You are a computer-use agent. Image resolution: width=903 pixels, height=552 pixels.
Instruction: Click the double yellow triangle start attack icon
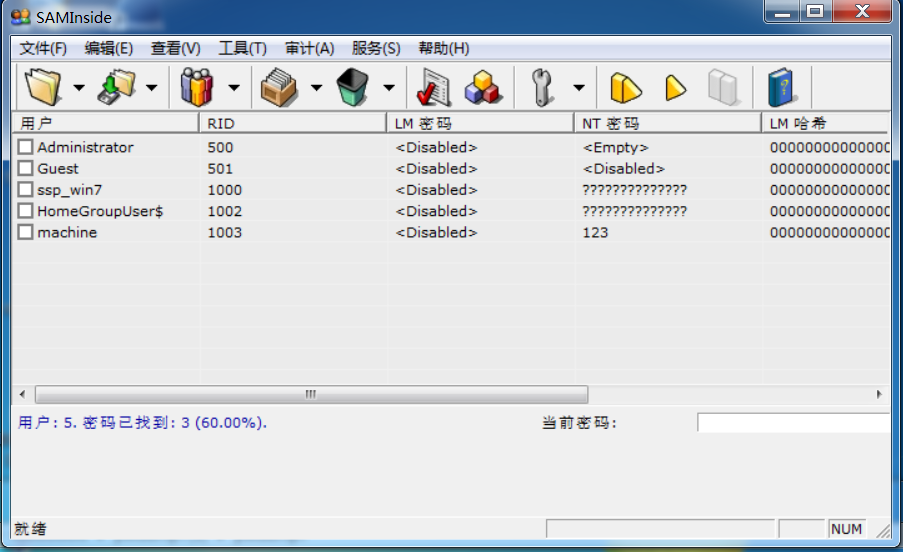(625, 88)
